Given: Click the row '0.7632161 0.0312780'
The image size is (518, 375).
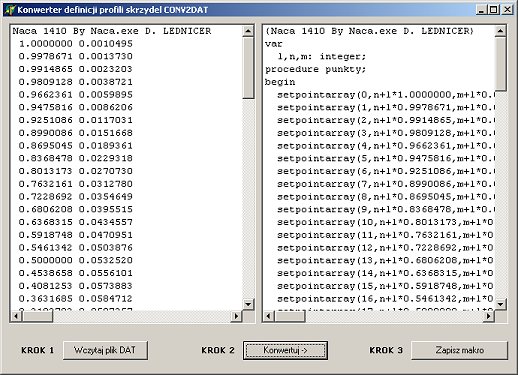Looking at the screenshot, I should [76, 184].
